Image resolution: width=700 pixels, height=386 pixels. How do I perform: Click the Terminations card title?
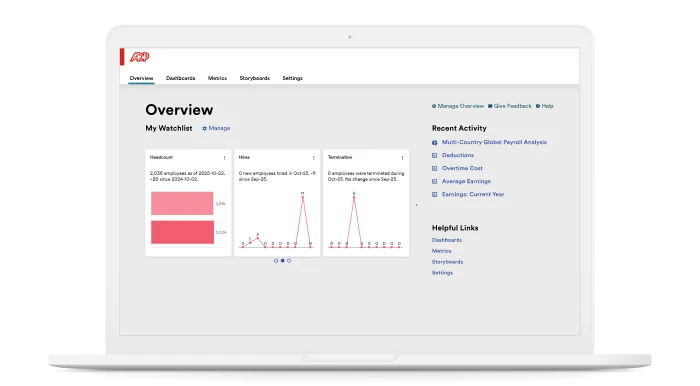coord(340,158)
